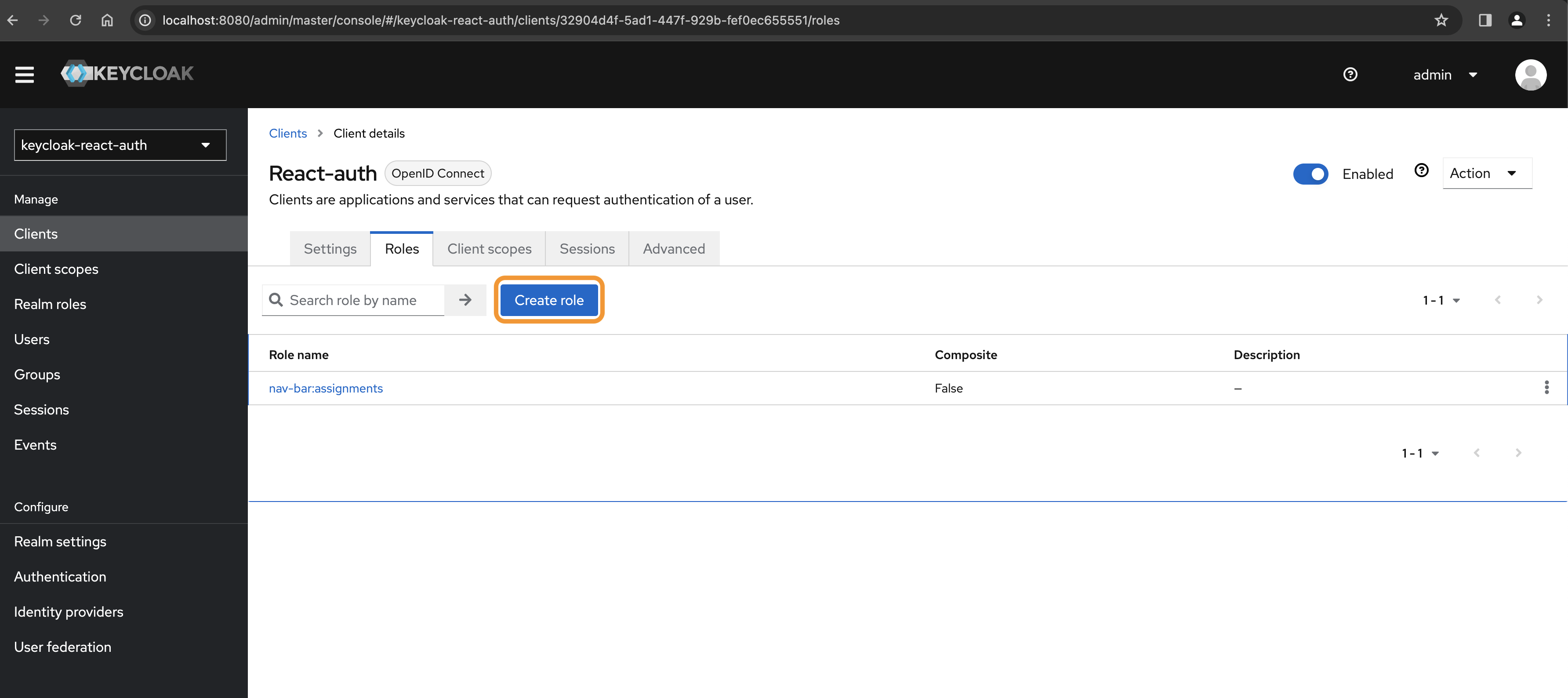Open the Advanced tab
This screenshot has width=1568, height=698.
[x=673, y=248]
